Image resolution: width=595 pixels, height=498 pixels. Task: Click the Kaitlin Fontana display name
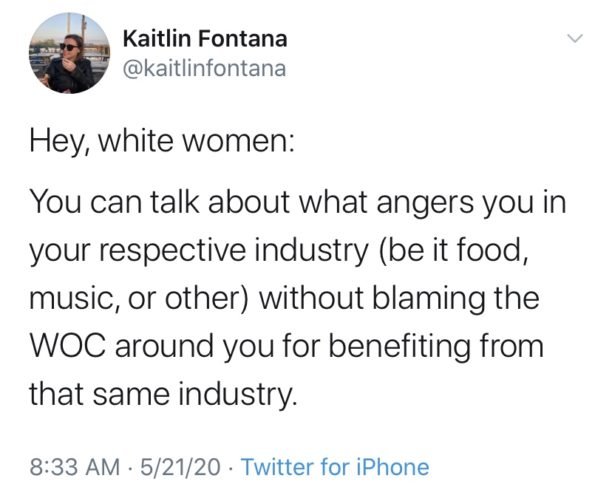pyautogui.click(x=205, y=39)
